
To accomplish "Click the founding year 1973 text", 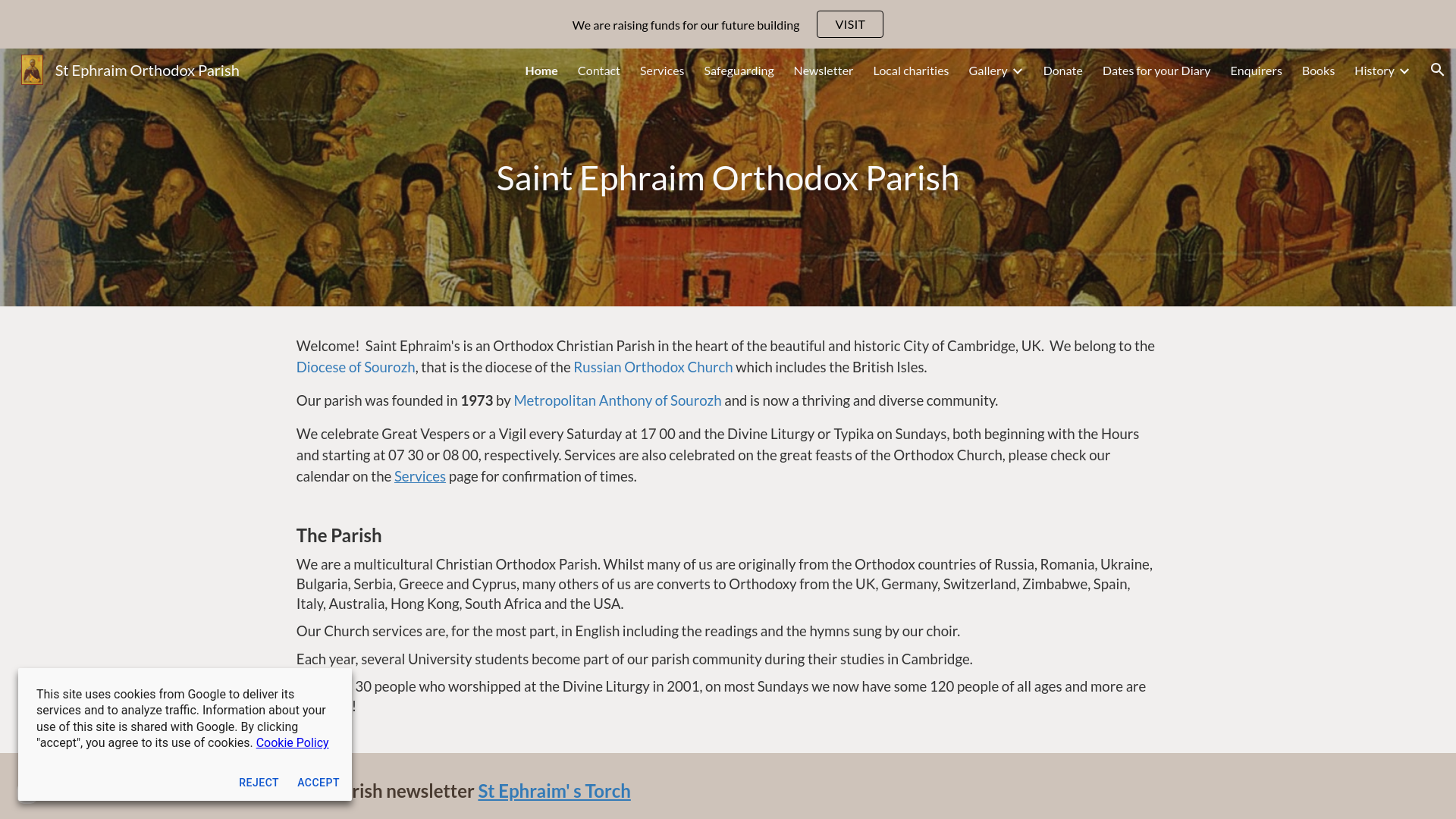I will [x=477, y=400].
